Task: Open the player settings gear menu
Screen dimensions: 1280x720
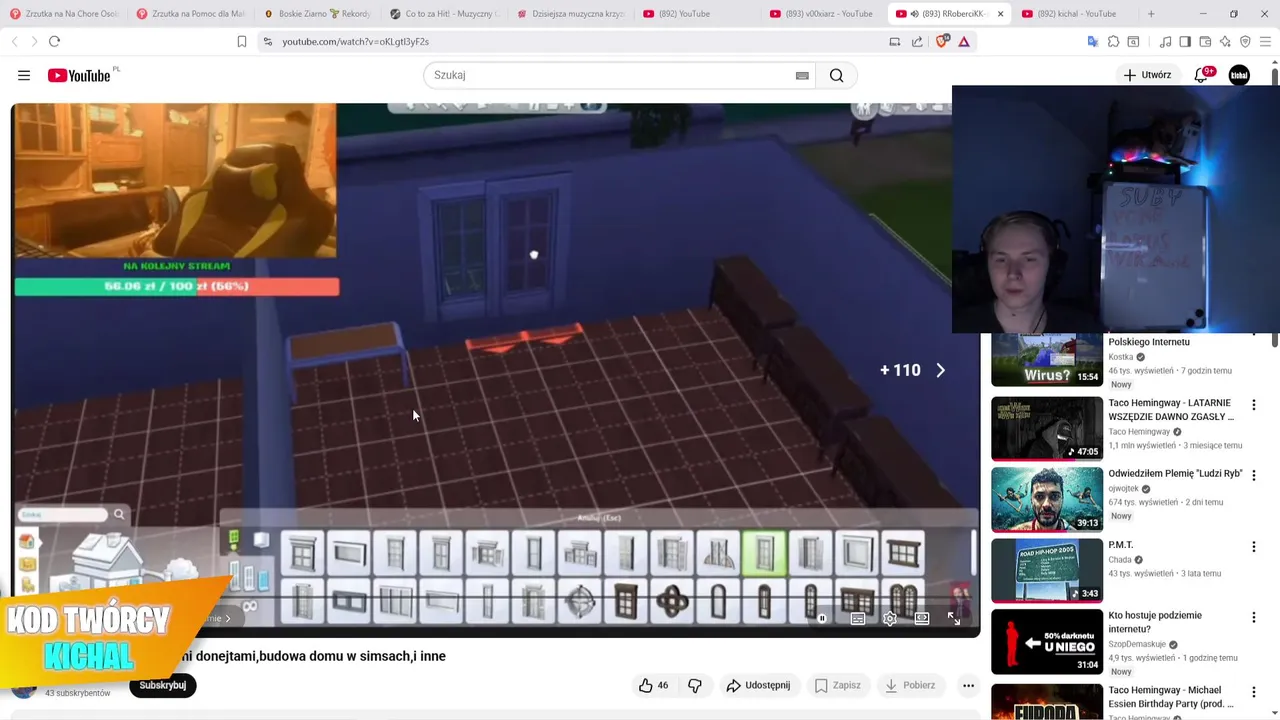Action: point(890,619)
